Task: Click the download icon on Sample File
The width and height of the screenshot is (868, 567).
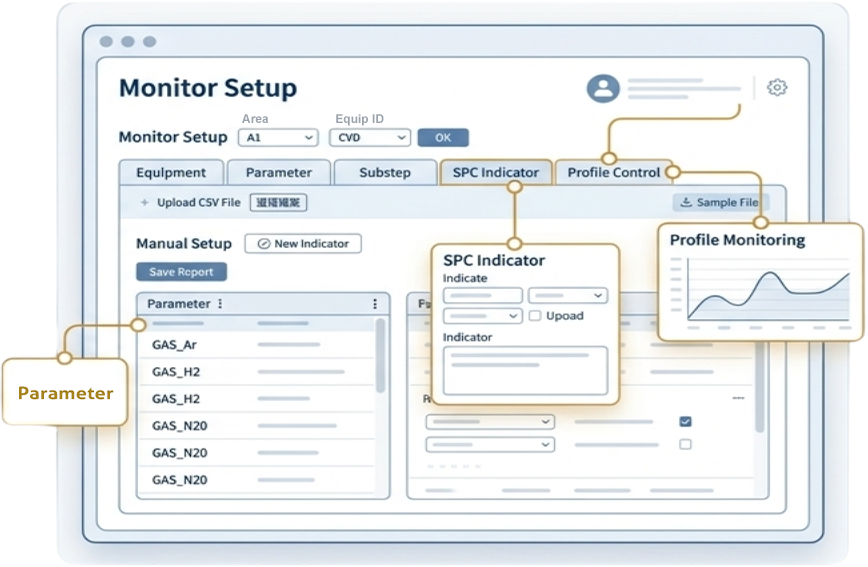Action: pos(686,202)
